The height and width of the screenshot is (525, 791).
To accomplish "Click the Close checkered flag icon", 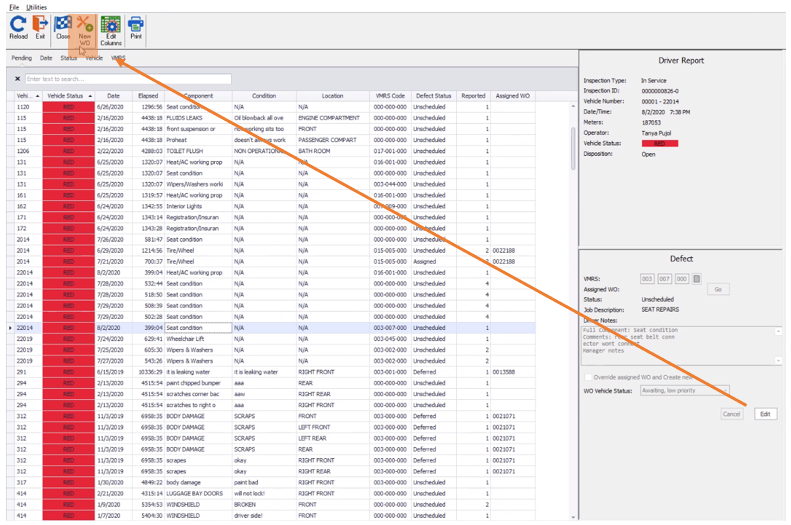I will point(63,27).
